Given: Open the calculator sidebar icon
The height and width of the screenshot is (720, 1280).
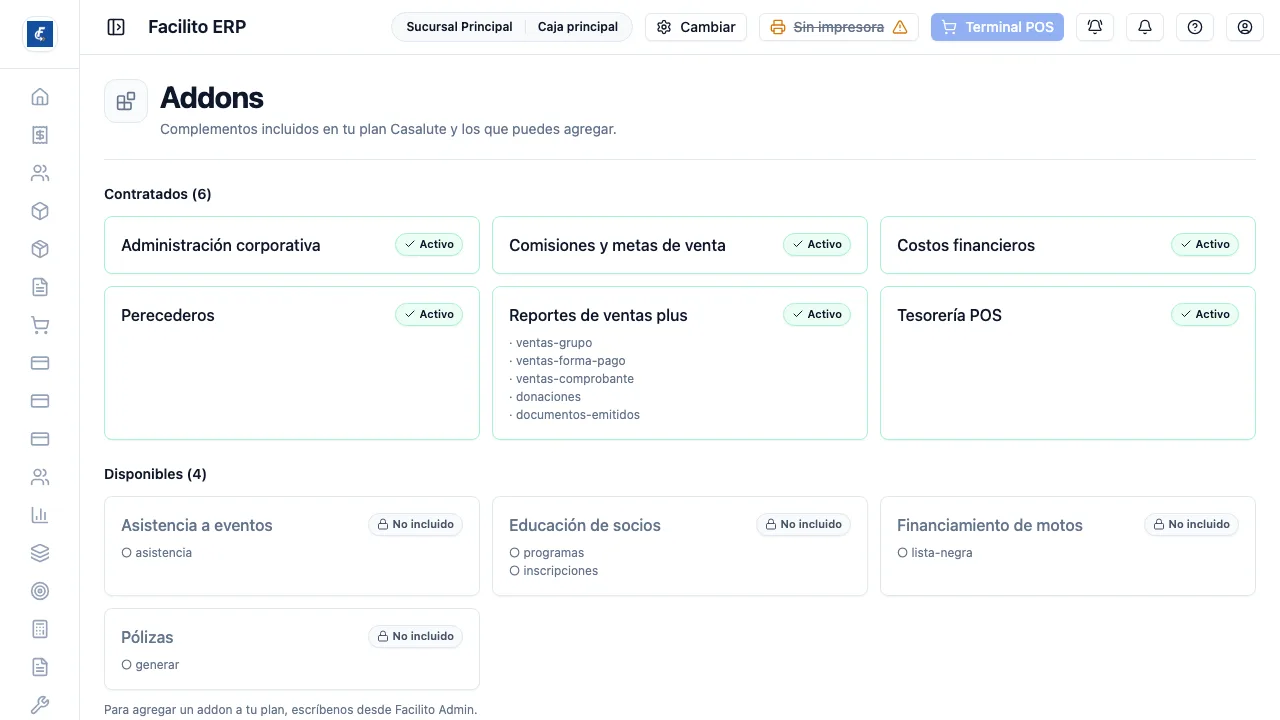Looking at the screenshot, I should point(40,629).
